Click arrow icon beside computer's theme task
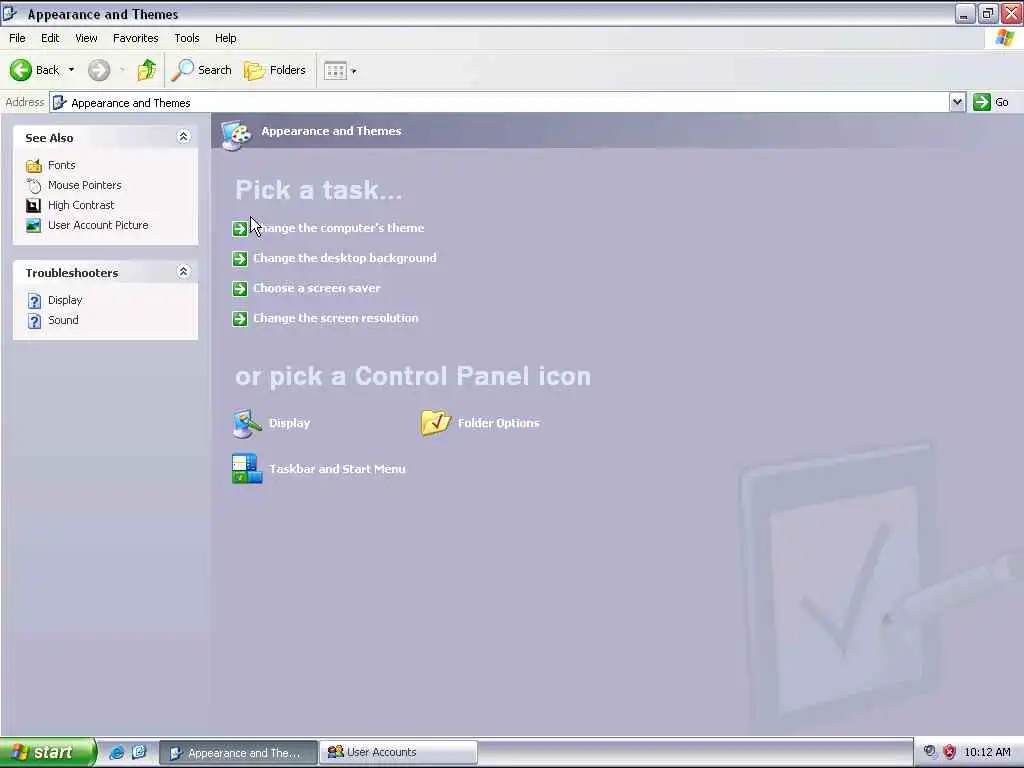Viewport: 1024px width, 768px height. coord(240,229)
